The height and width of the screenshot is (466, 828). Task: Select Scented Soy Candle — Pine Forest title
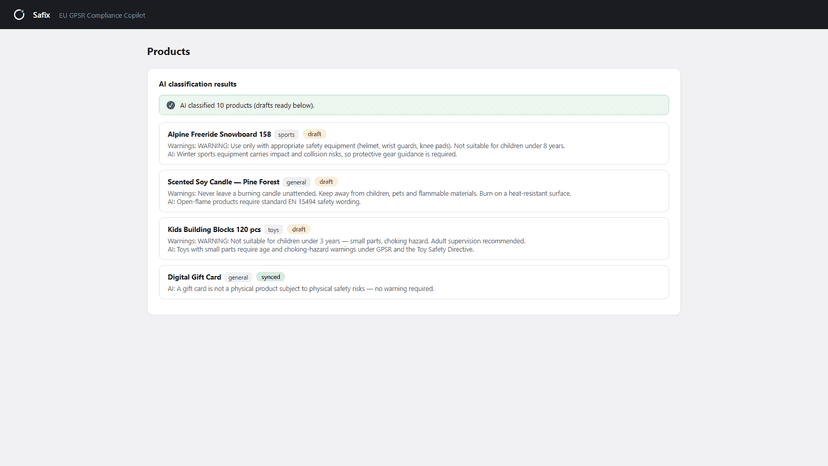[223, 182]
